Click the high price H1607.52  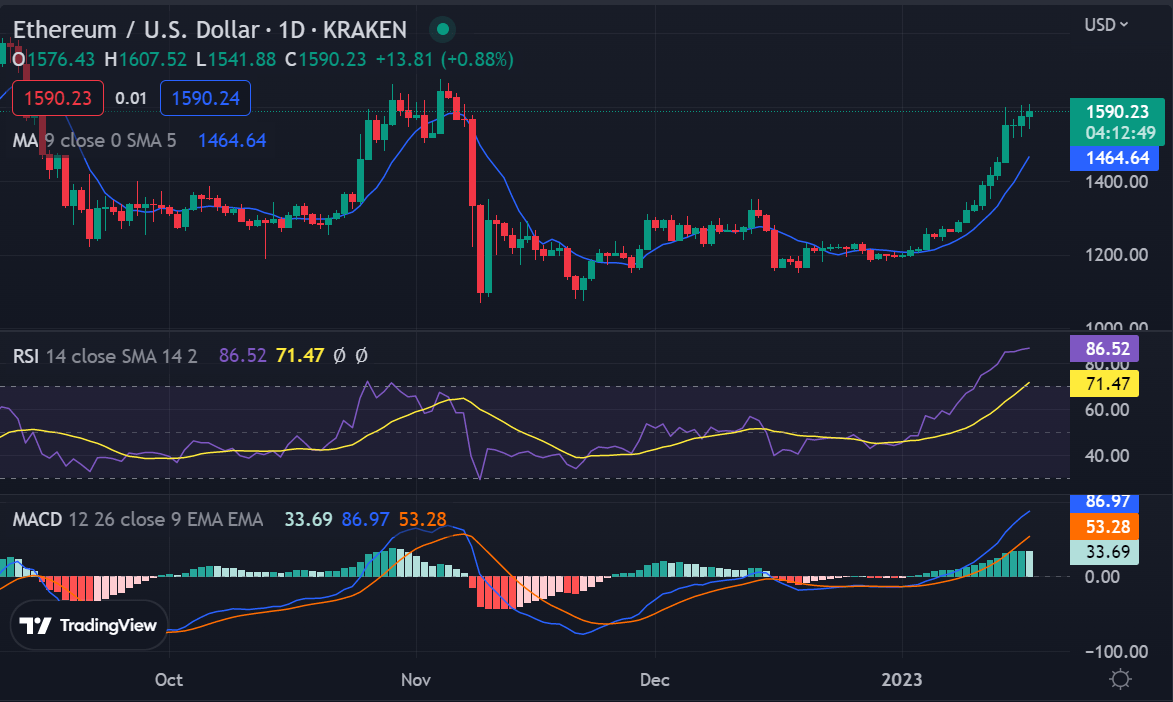point(145,59)
